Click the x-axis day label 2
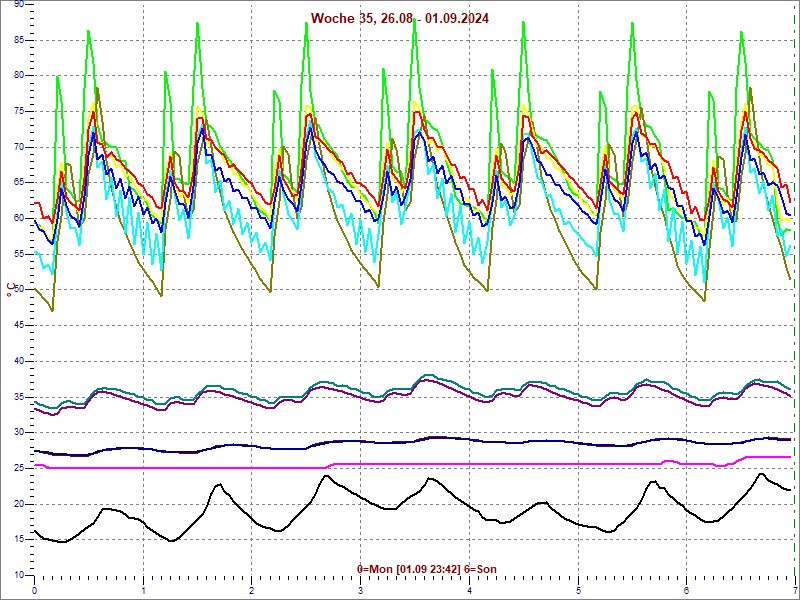This screenshot has width=800, height=600. (x=252, y=591)
